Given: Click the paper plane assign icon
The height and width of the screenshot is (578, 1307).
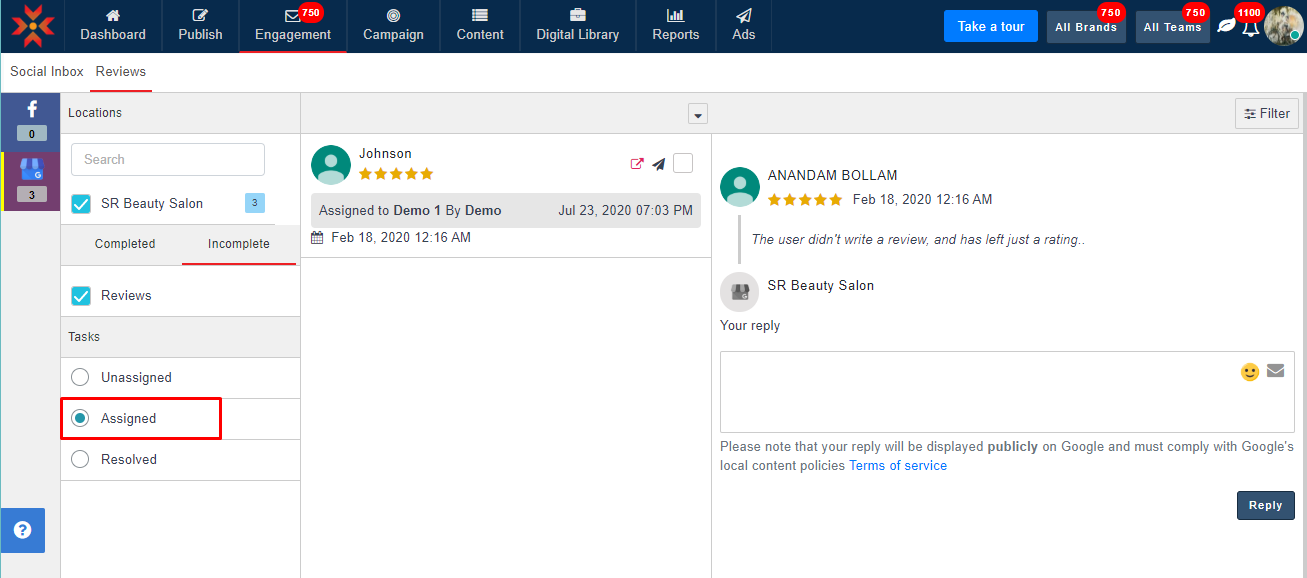Looking at the screenshot, I should (x=659, y=164).
